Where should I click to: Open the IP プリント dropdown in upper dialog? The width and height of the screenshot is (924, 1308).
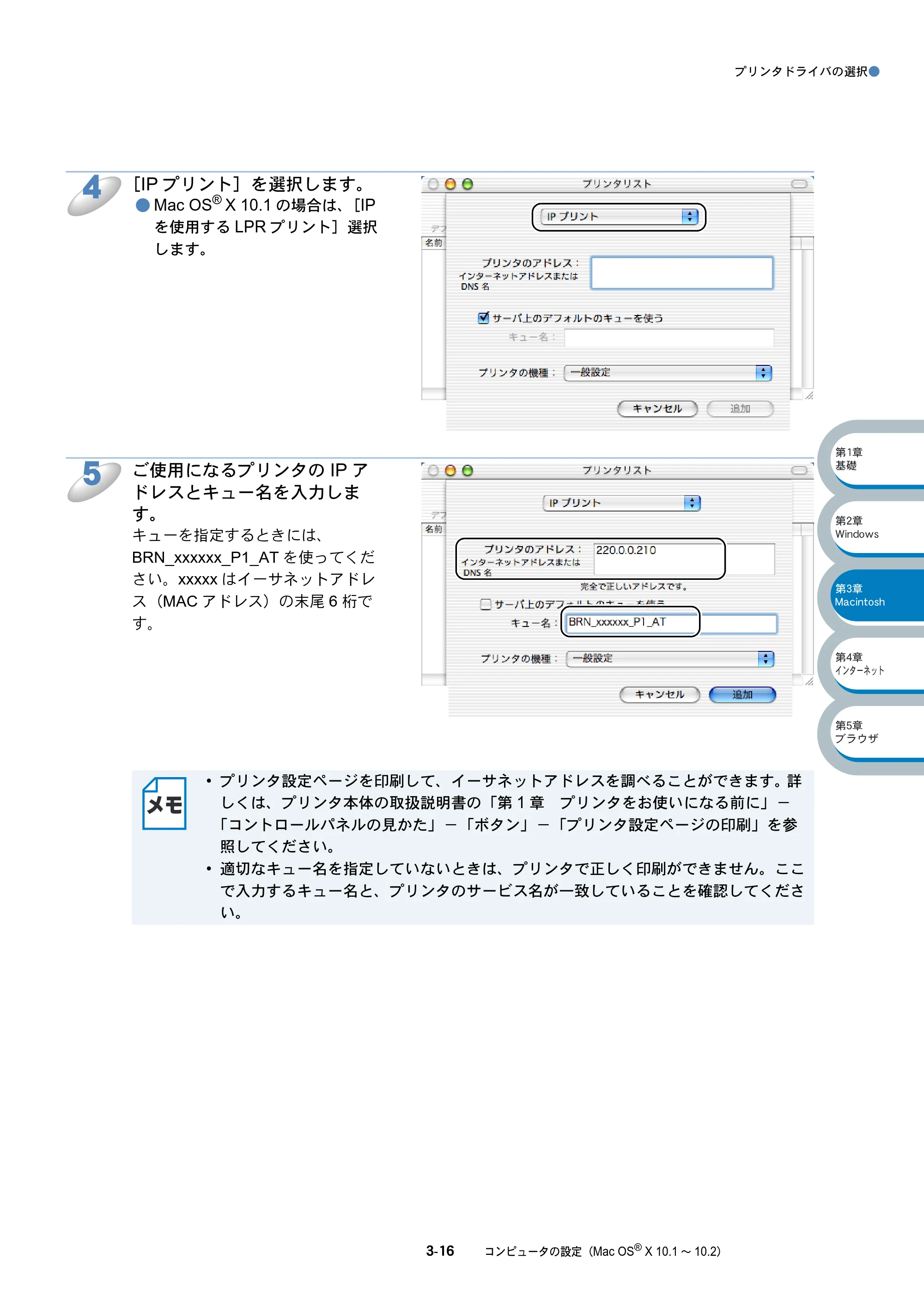(619, 217)
